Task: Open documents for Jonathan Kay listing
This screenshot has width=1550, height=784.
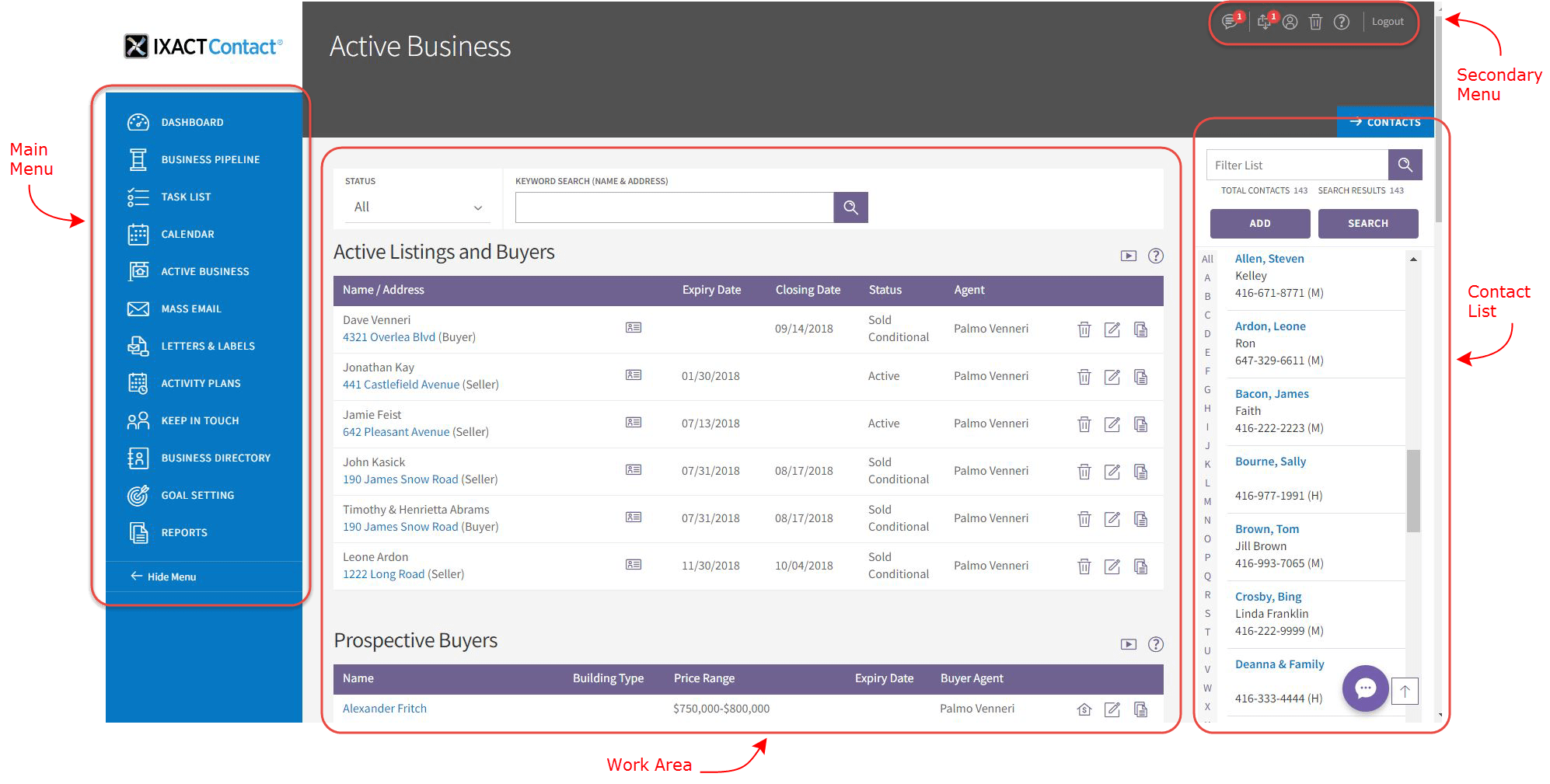Action: (1140, 377)
